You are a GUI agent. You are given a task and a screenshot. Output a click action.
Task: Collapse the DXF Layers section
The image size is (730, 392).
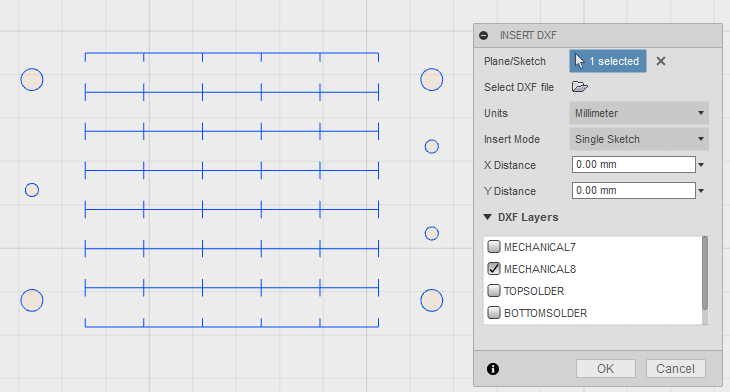(487, 217)
